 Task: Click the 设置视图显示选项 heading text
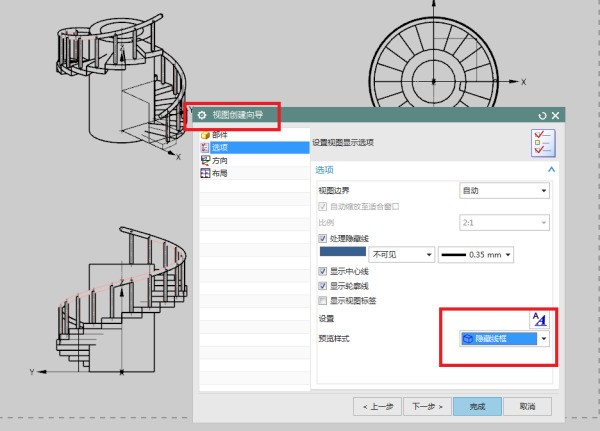tap(343, 142)
